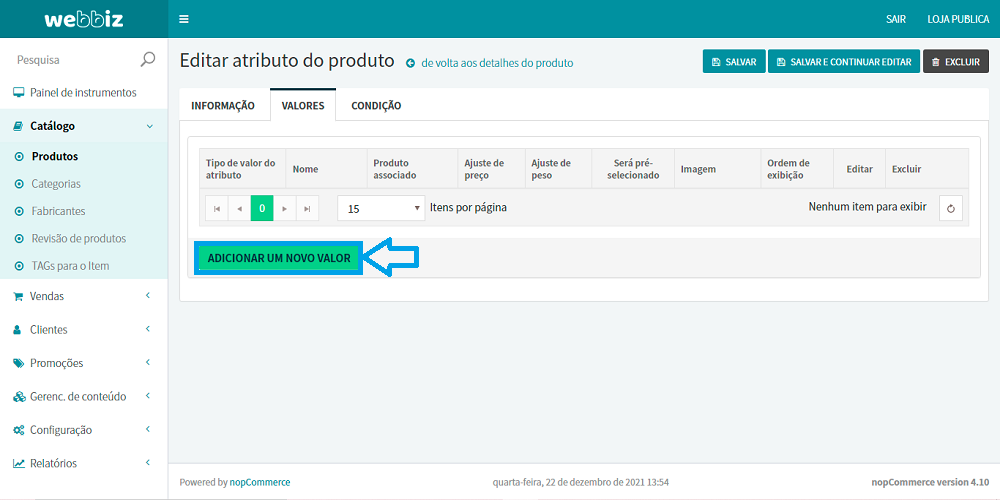Click the previous page arrow in pager
1000x500 pixels.
(x=239, y=209)
